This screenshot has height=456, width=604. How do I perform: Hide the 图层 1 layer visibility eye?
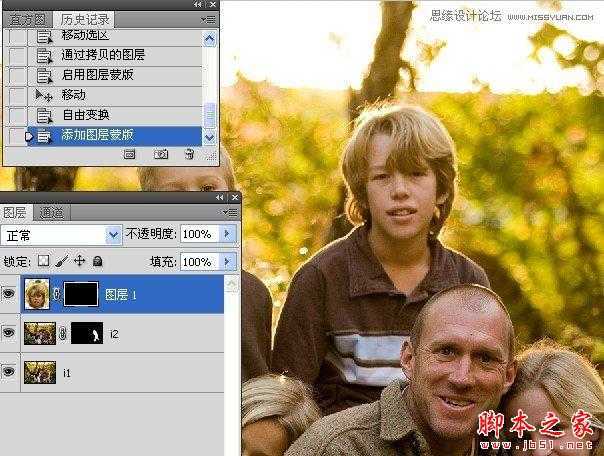[x=8, y=294]
